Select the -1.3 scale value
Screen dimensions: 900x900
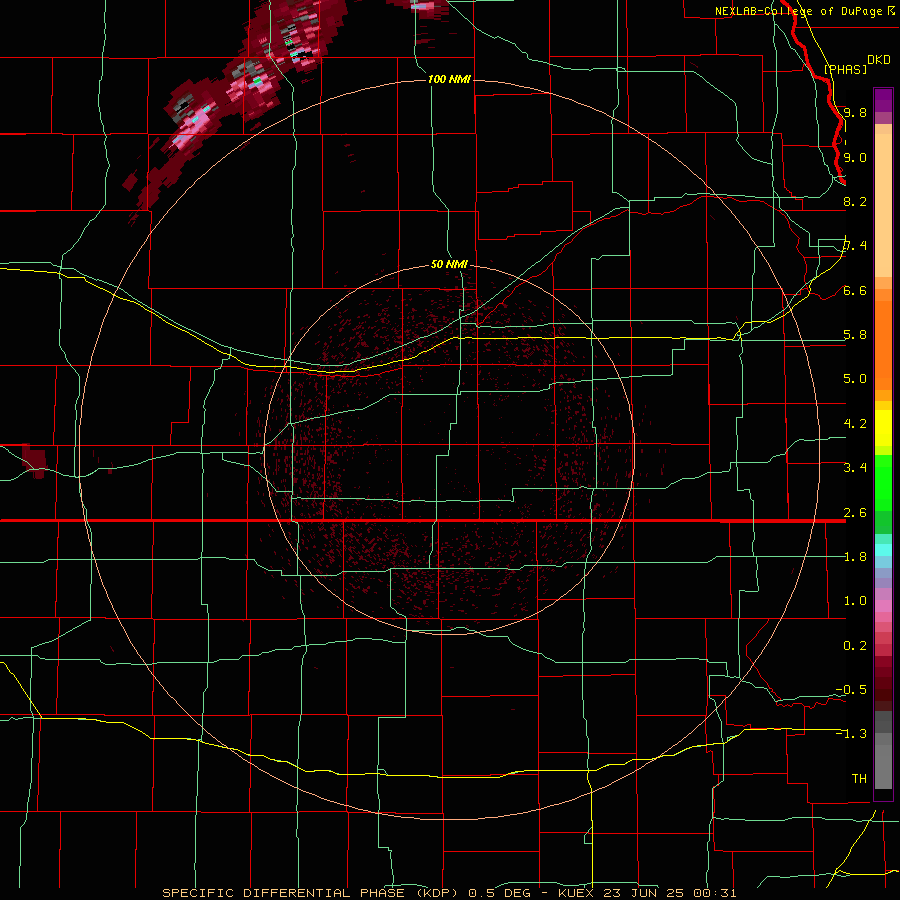tap(851, 734)
